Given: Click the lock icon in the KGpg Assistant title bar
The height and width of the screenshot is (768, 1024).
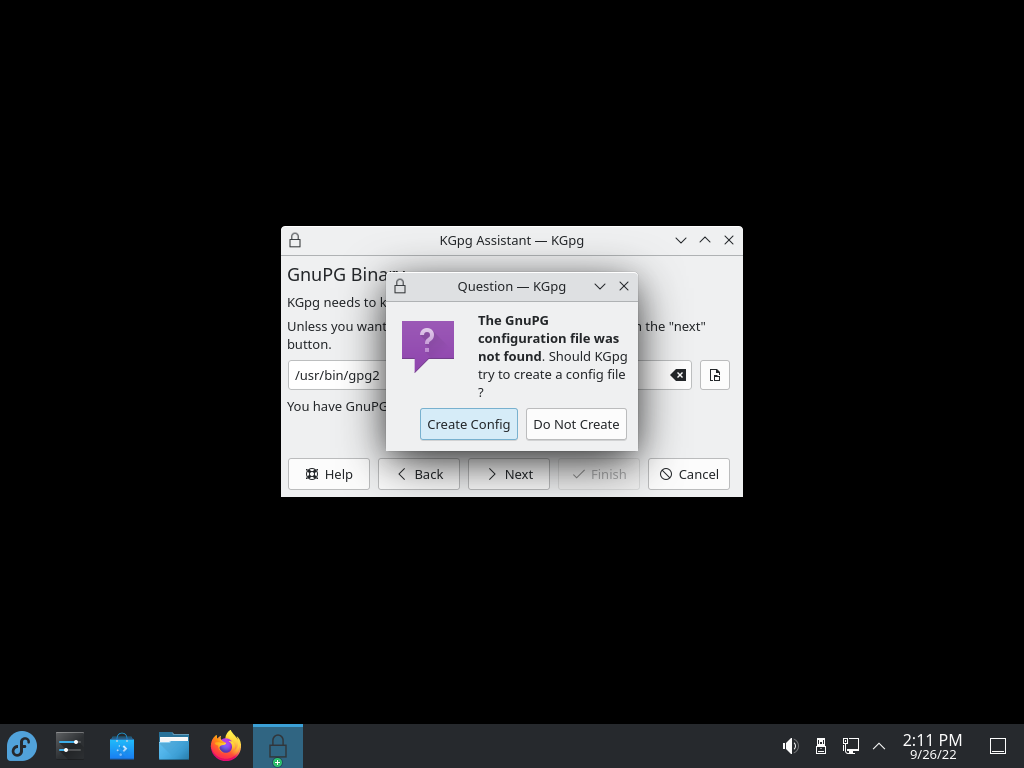Looking at the screenshot, I should coord(295,240).
